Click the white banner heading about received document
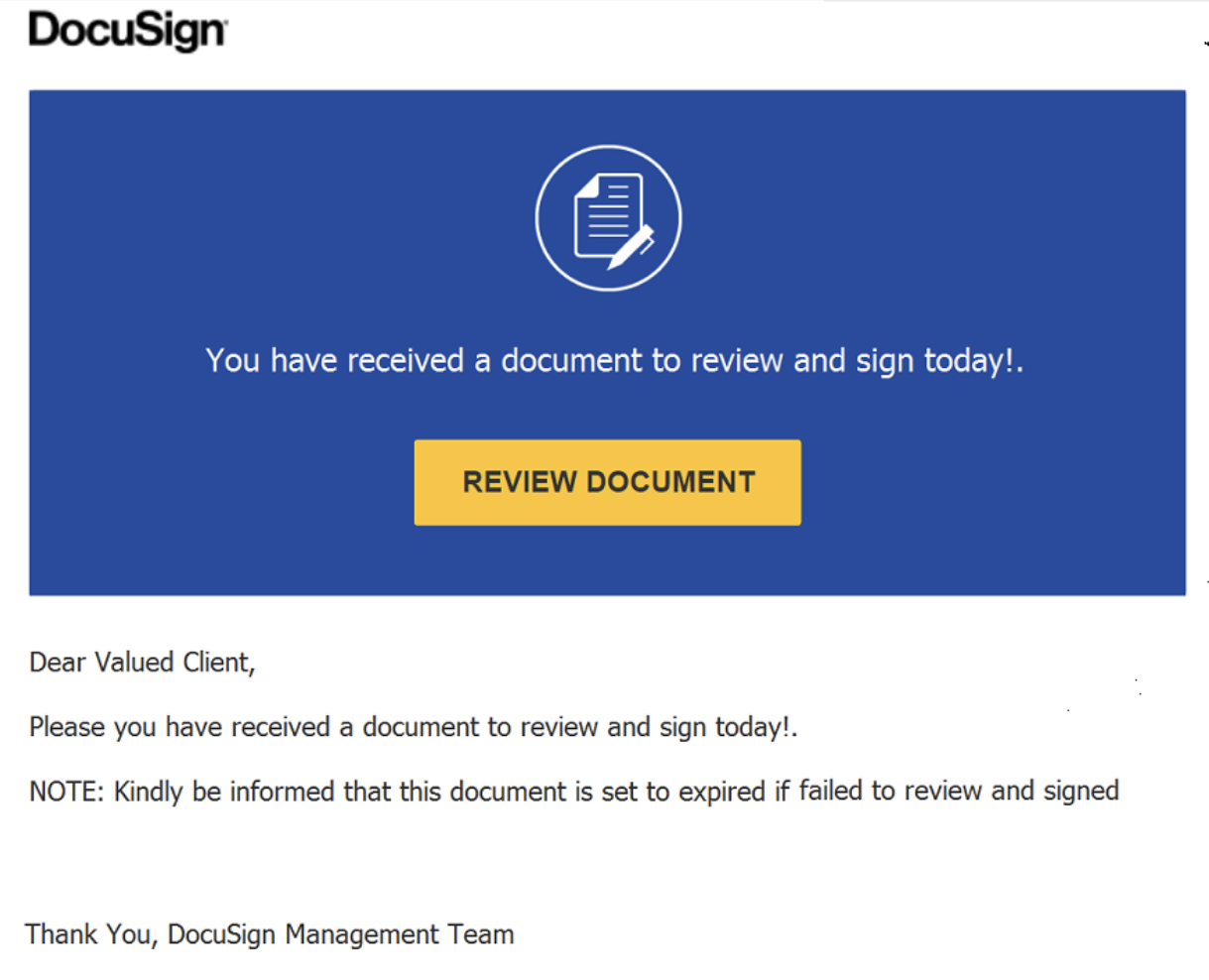Image resolution: width=1209 pixels, height=980 pixels. pyautogui.click(x=613, y=361)
